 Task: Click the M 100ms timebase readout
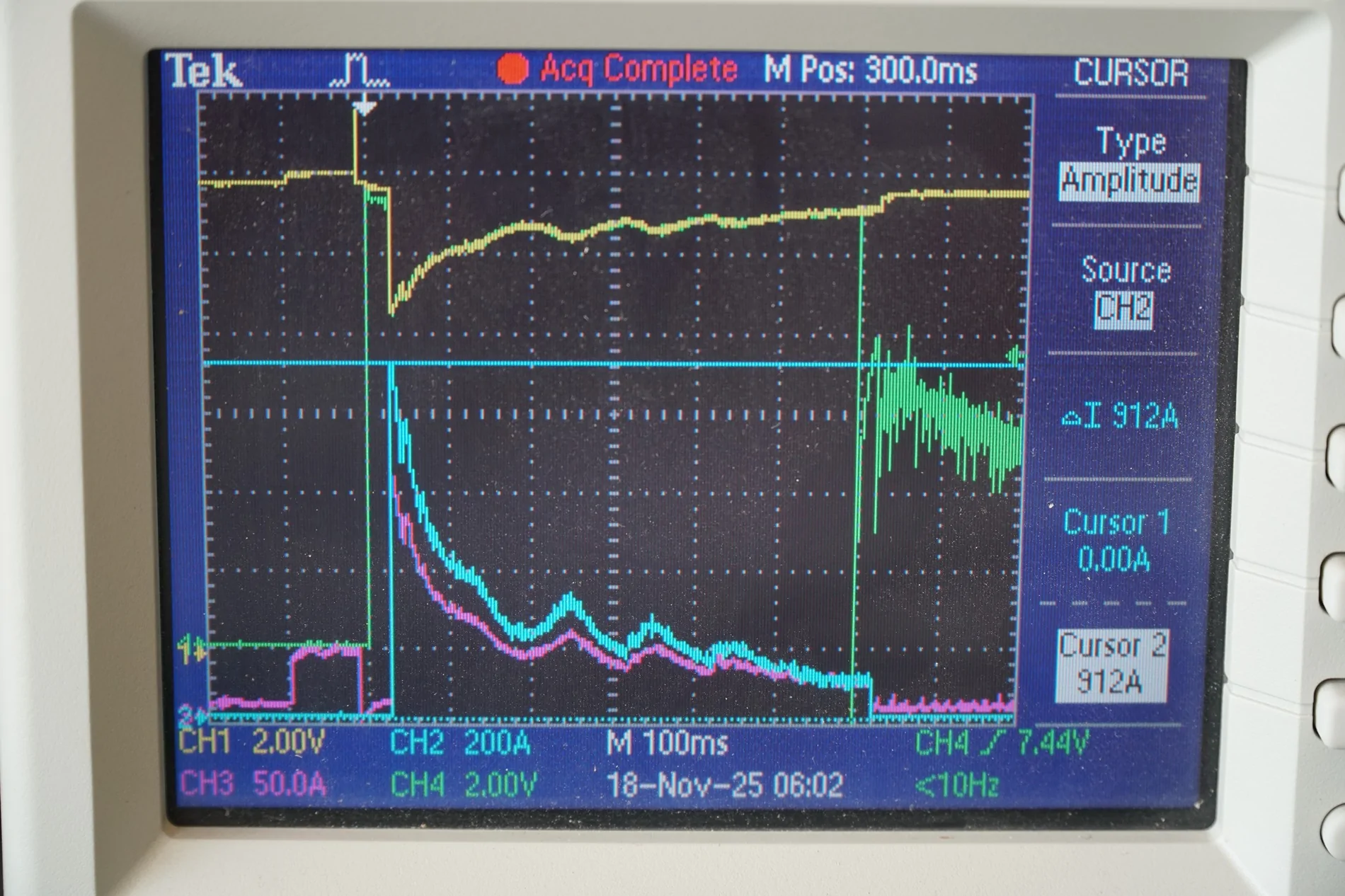[x=668, y=744]
